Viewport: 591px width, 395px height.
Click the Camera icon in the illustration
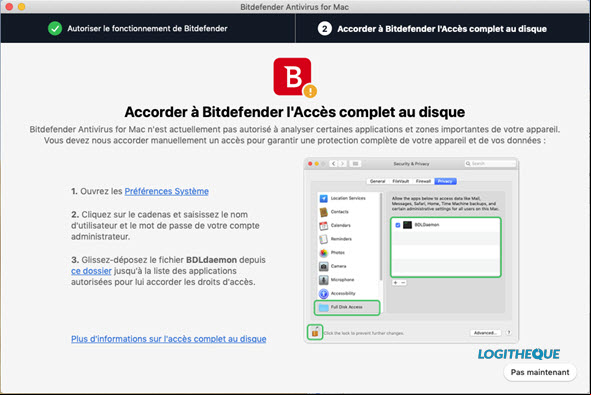pyautogui.click(x=323, y=266)
